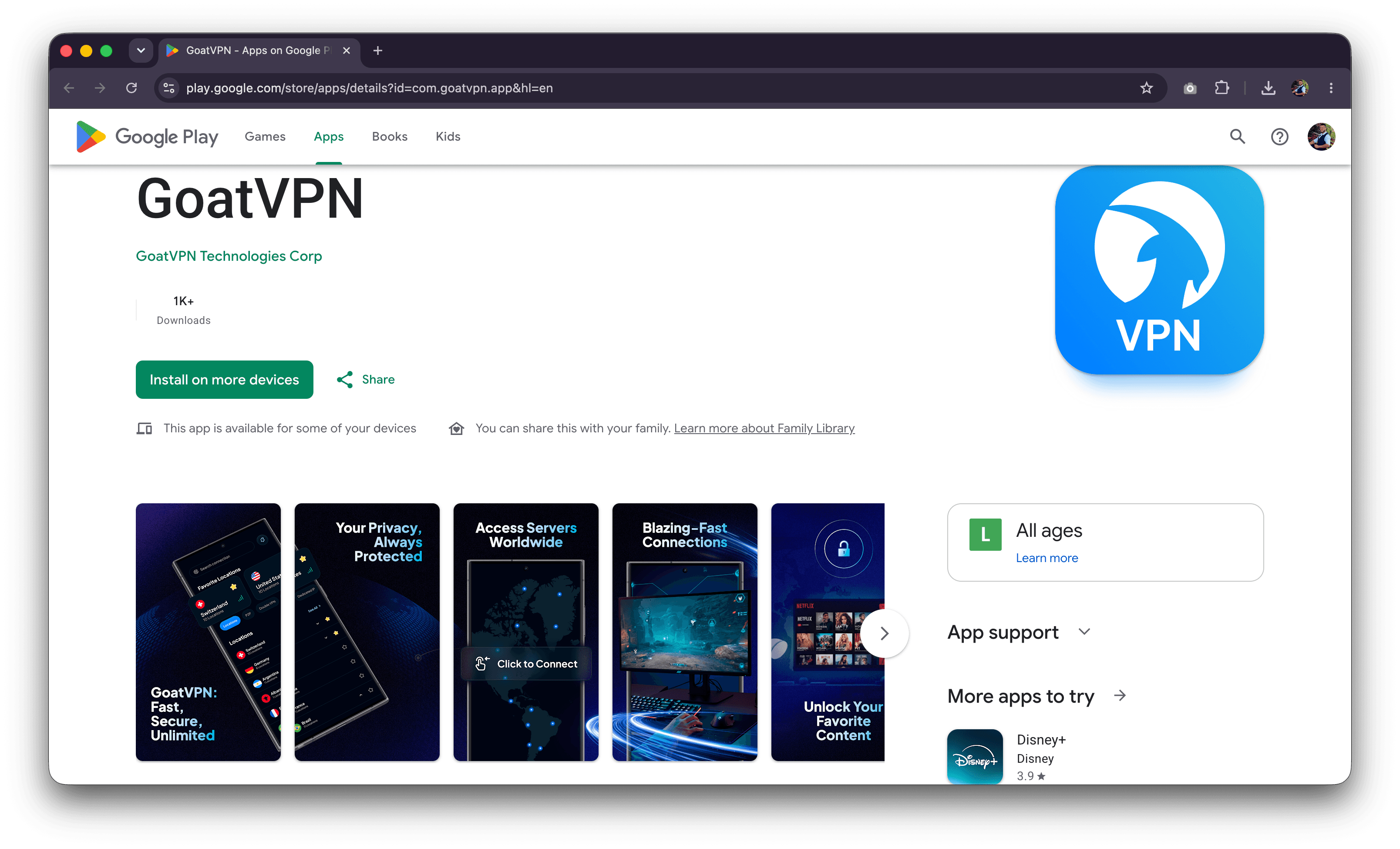Open the tab search dropdown
The image size is (1400, 849).
[140, 51]
